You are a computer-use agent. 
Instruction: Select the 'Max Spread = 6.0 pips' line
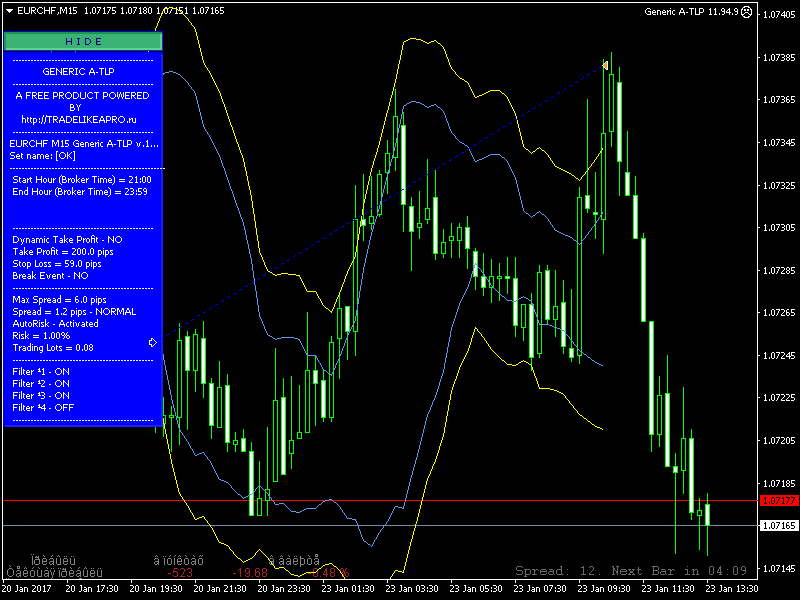pyautogui.click(x=59, y=299)
